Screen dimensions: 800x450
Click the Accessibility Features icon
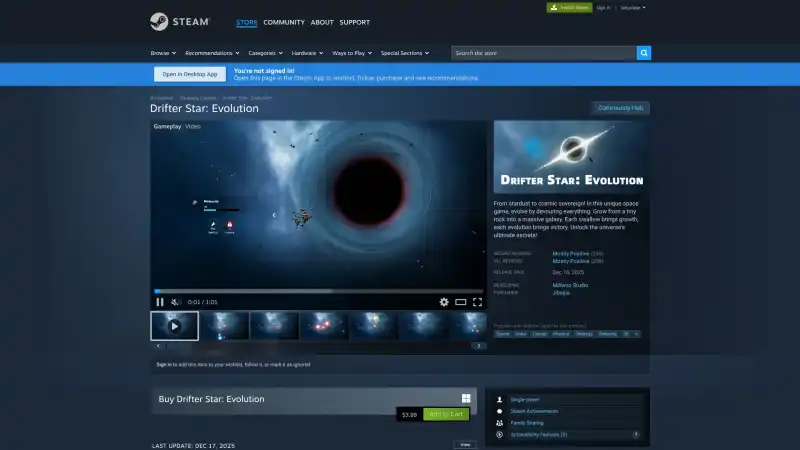(x=499, y=435)
